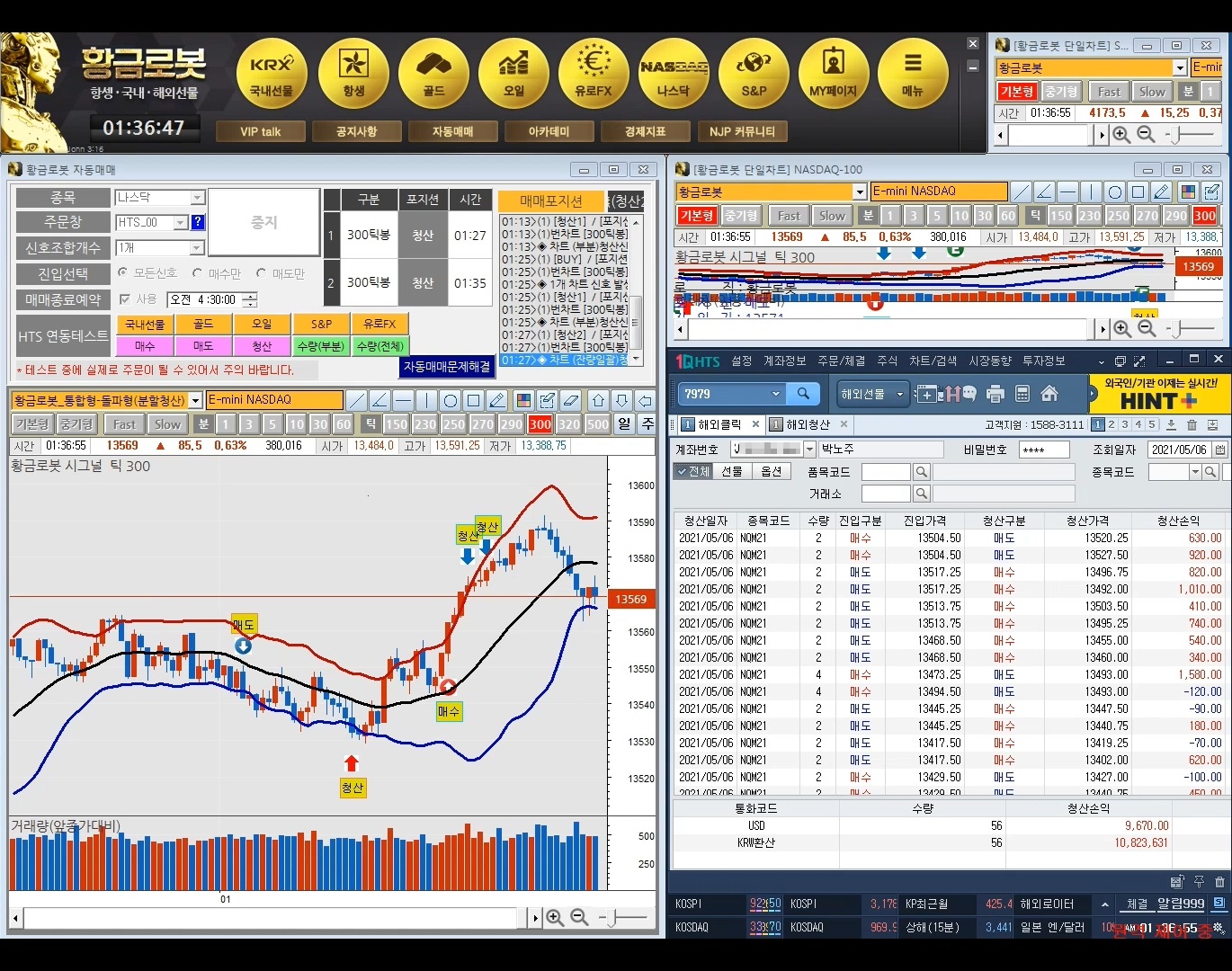Open the 신호조합개수 1개 dropdown
The width and height of the screenshot is (1232, 971).
click(198, 247)
